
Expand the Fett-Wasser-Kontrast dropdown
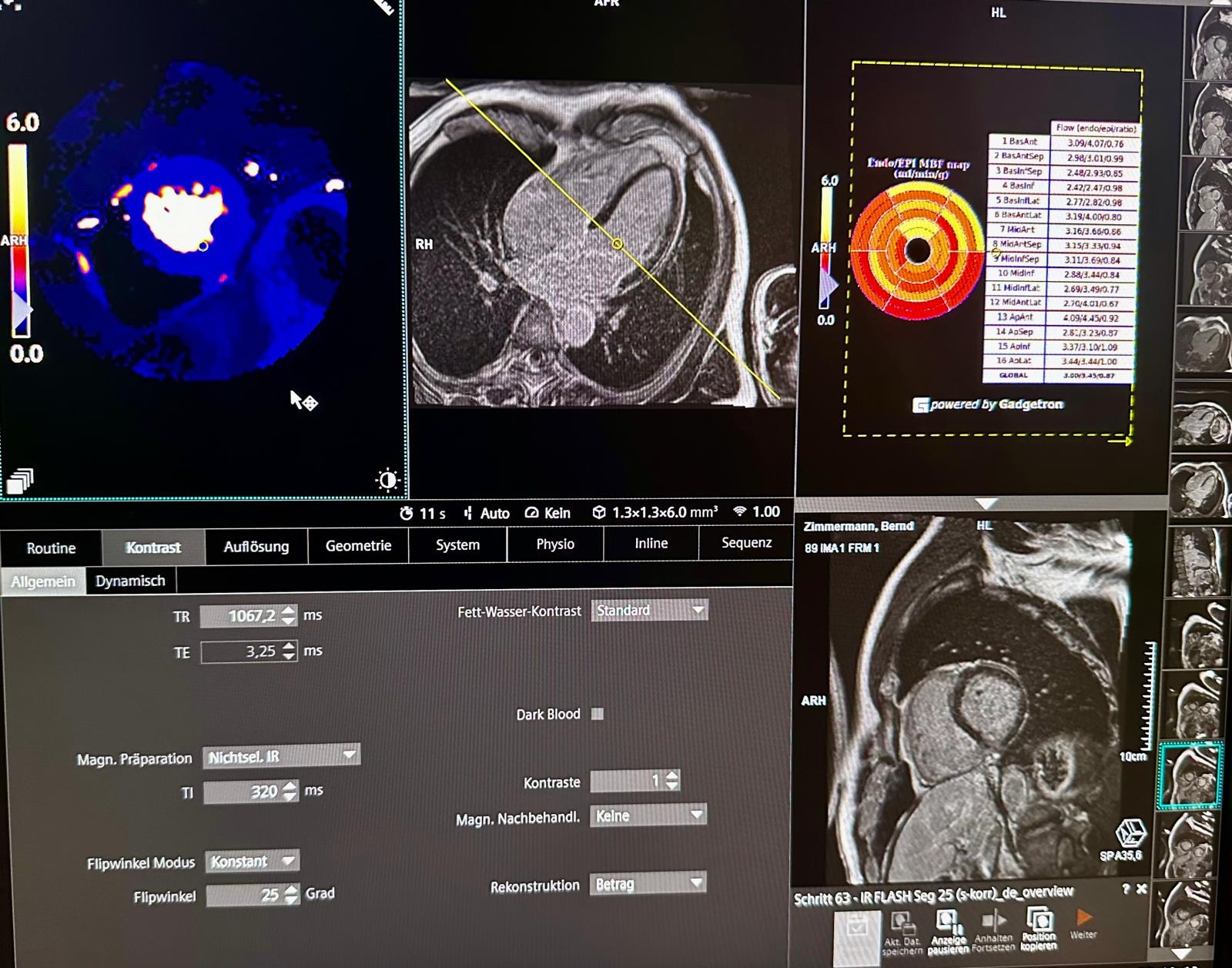(648, 611)
